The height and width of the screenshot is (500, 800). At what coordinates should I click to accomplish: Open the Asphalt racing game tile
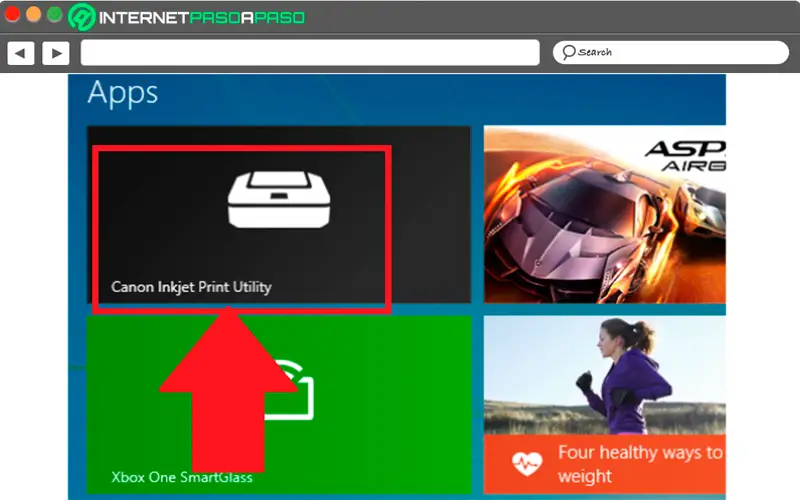605,215
